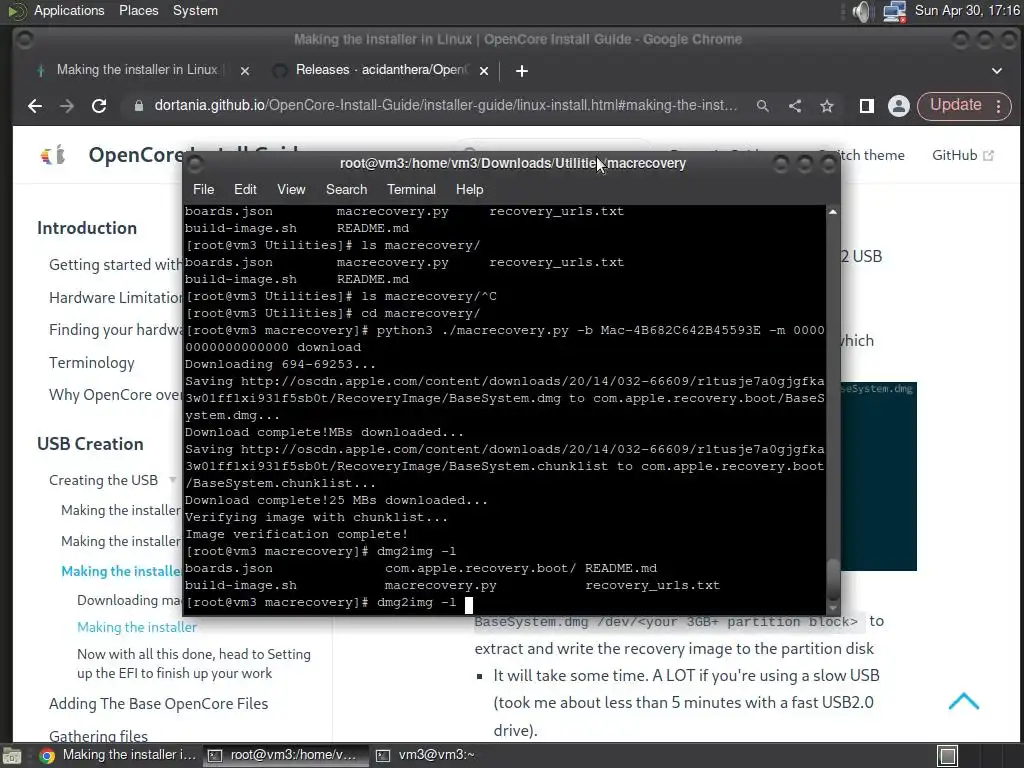Open terminal File menu
The height and width of the screenshot is (768, 1024).
coord(203,189)
